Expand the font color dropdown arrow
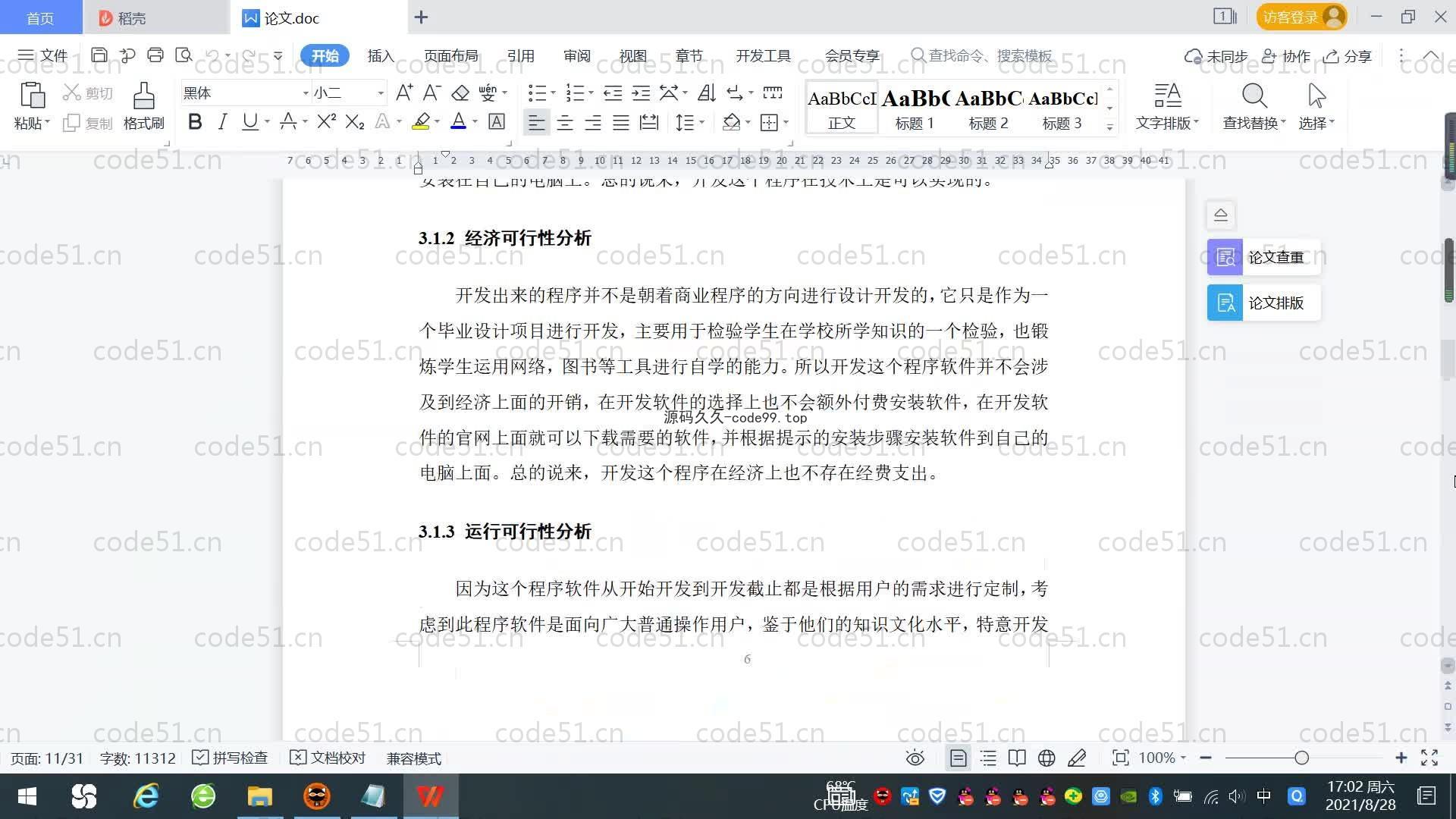This screenshot has height=819, width=1456. (475, 122)
